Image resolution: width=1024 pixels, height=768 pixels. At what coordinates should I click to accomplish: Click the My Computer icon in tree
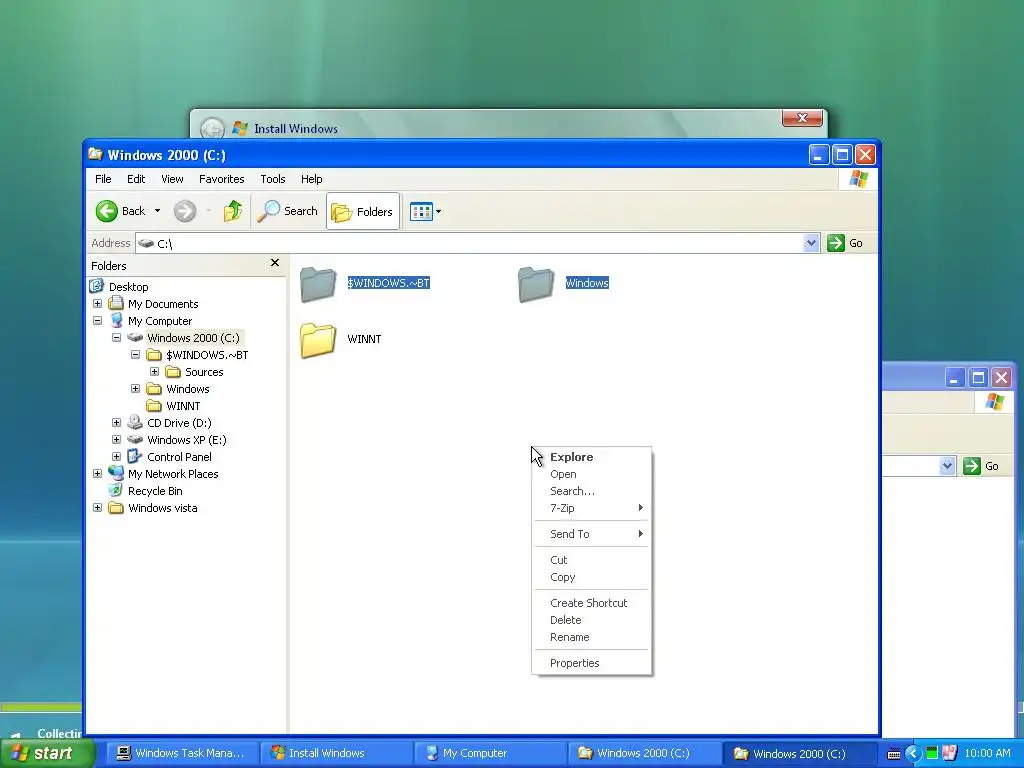click(x=116, y=321)
